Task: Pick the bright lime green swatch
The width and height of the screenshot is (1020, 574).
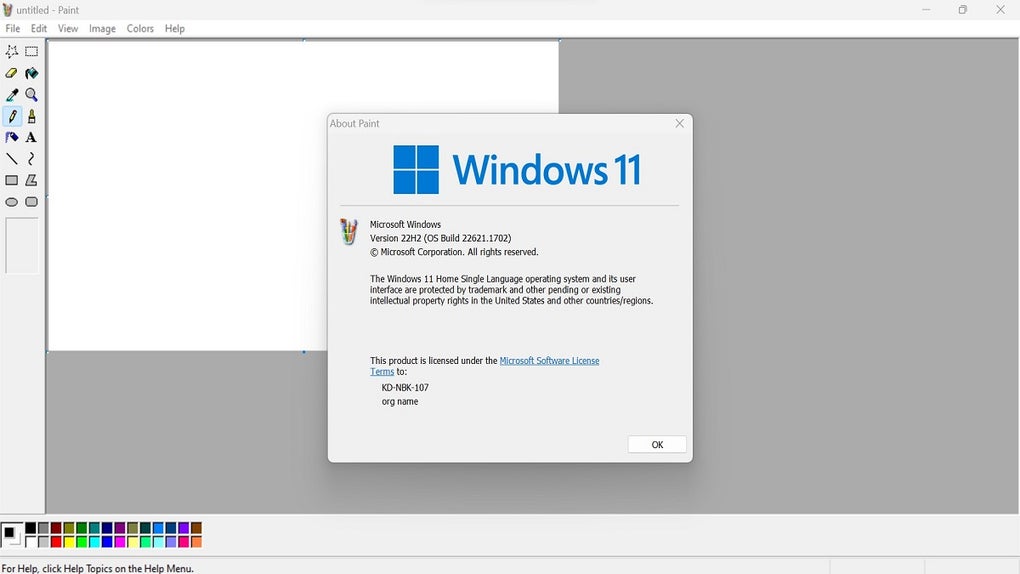Action: pyautogui.click(x=81, y=541)
